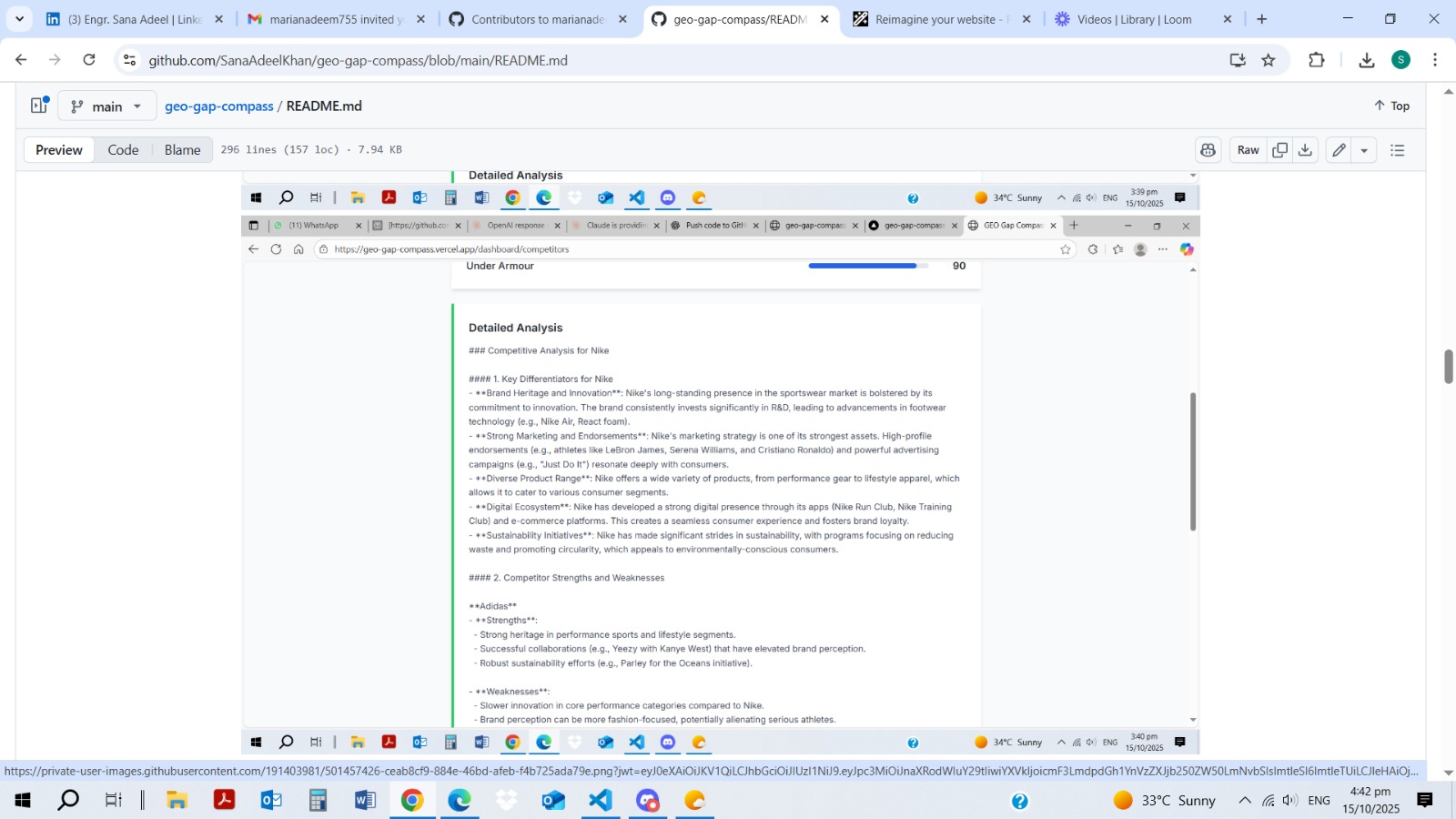Switch to the Blame tab
1456x819 pixels.
click(x=182, y=150)
